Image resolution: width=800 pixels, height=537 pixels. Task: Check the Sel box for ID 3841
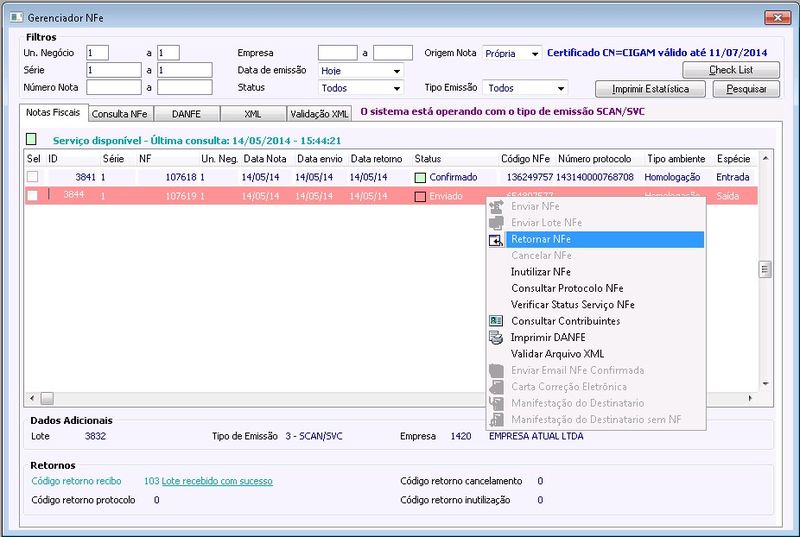33,177
